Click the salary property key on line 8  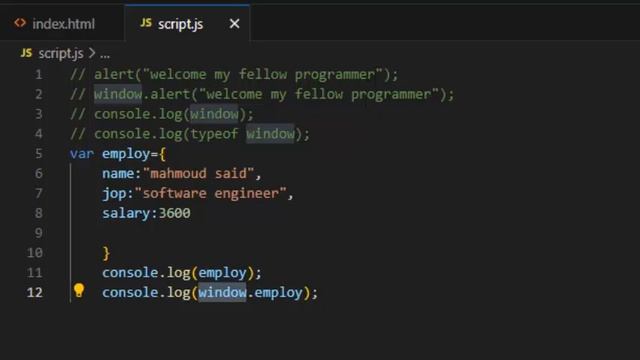126,213
